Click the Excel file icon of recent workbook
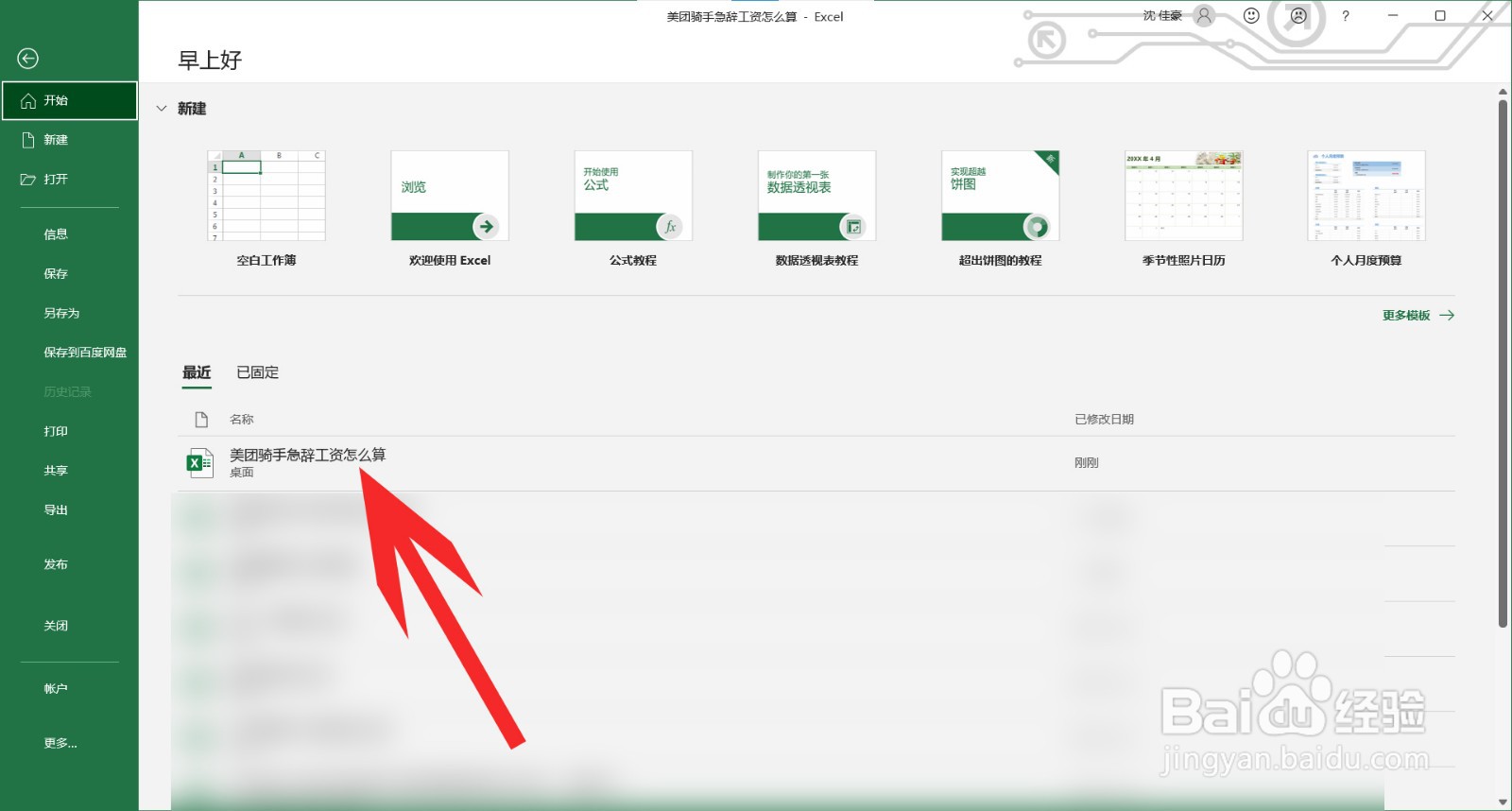The width and height of the screenshot is (1512, 811). coord(200,463)
